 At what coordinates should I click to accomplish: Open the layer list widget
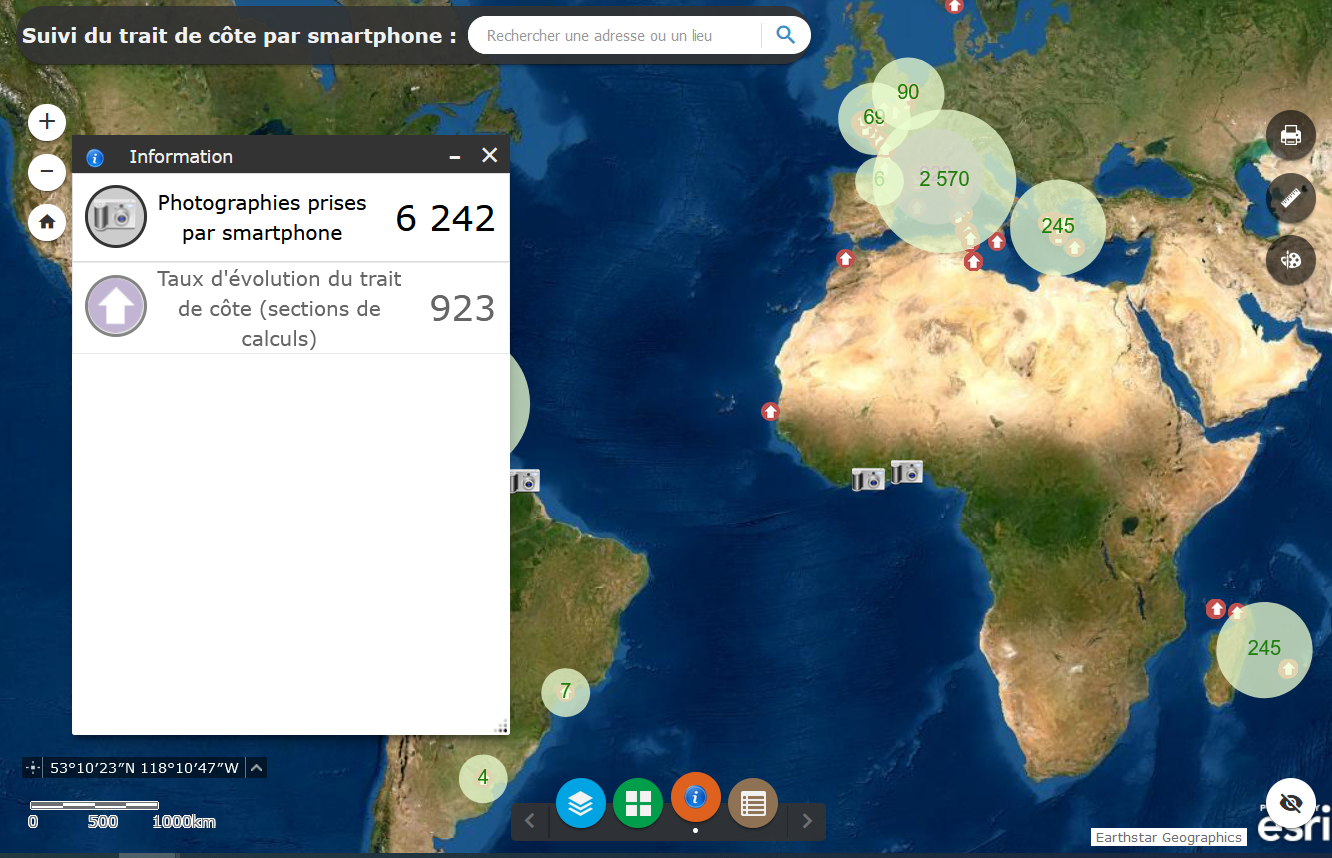(x=581, y=802)
